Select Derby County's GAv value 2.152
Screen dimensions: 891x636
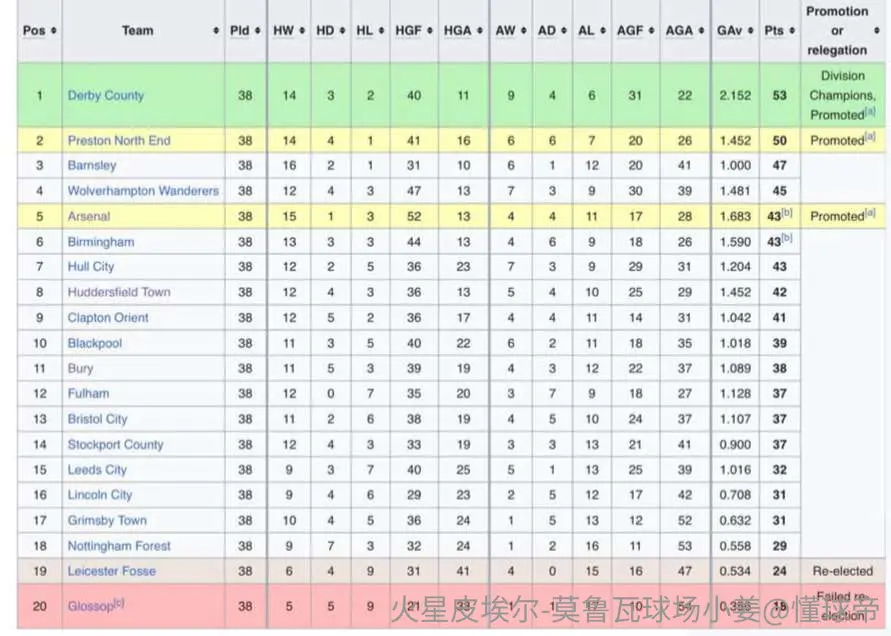[735, 95]
